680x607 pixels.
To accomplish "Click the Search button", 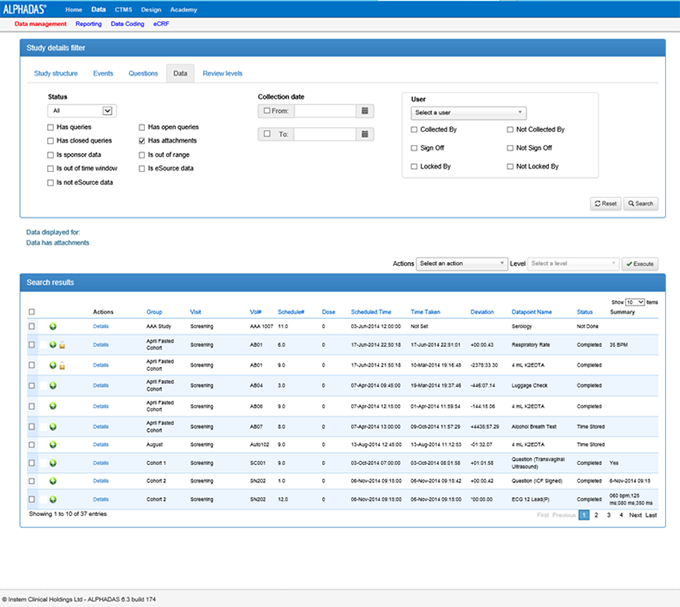I will coord(641,204).
